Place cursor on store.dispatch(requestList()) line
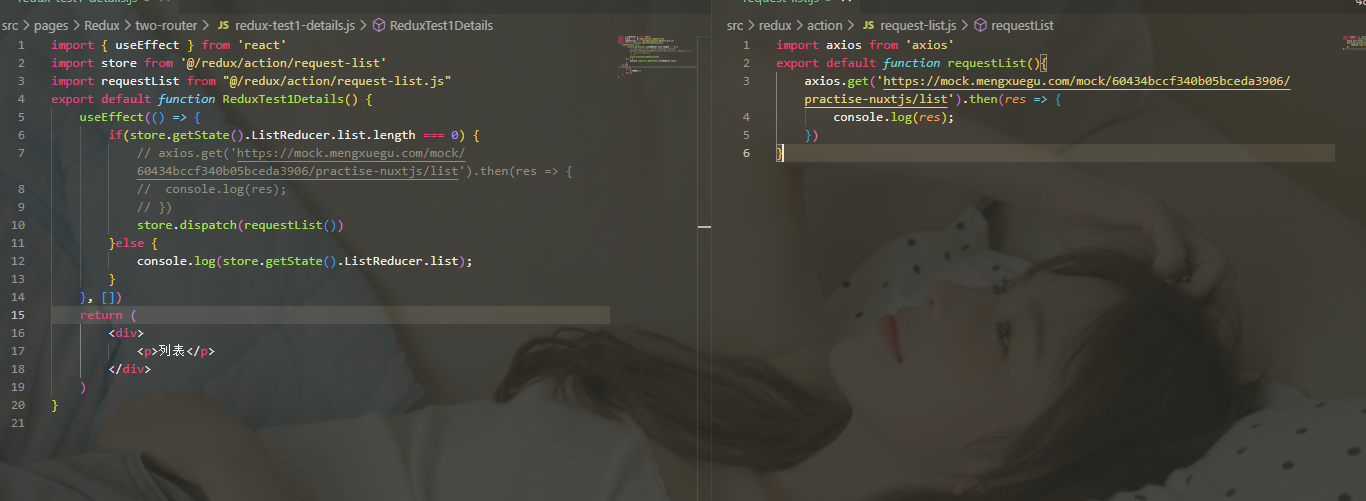1366x501 pixels. [x=240, y=225]
